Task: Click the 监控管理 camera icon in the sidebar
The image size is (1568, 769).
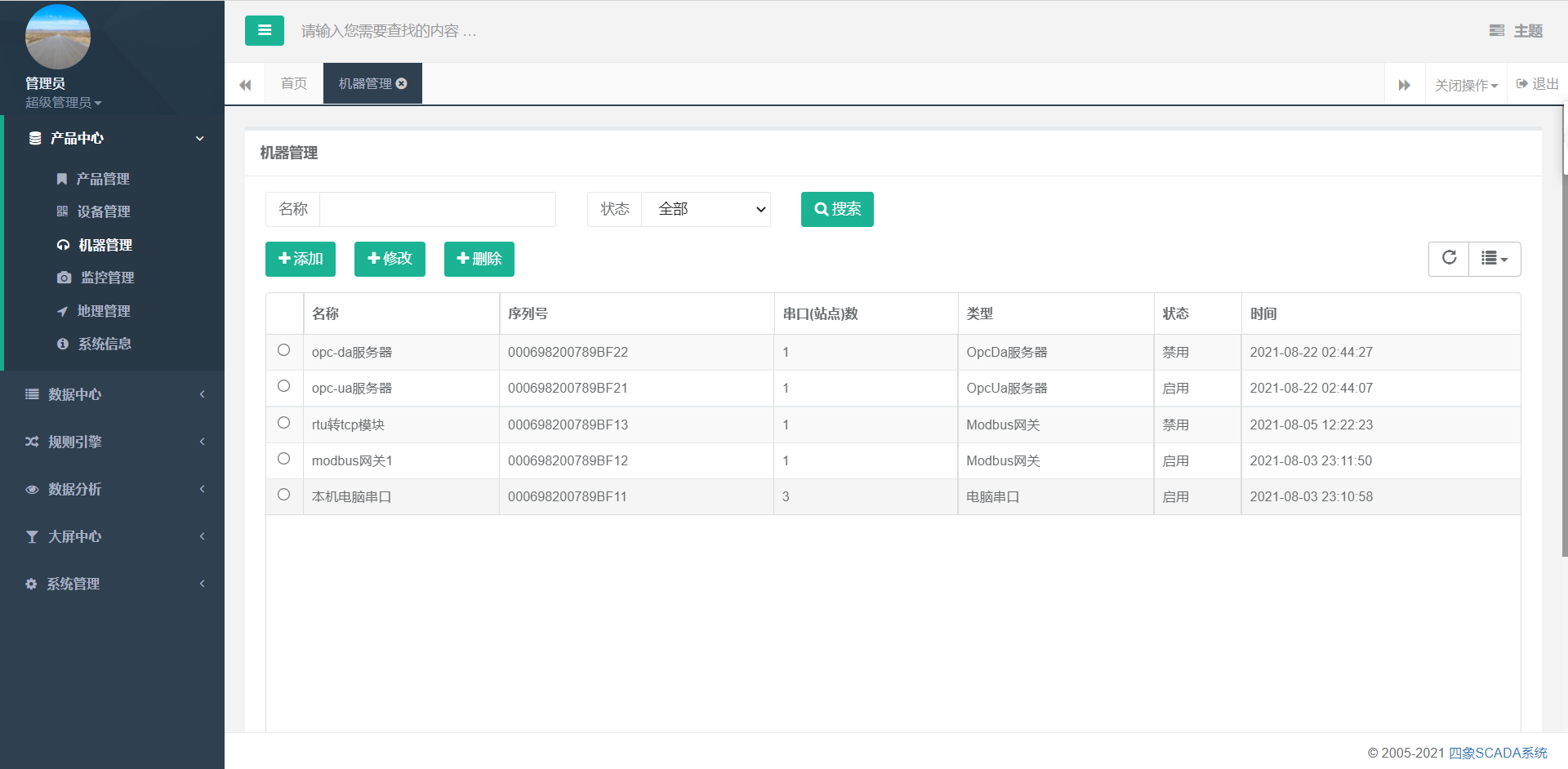Action: pos(64,278)
